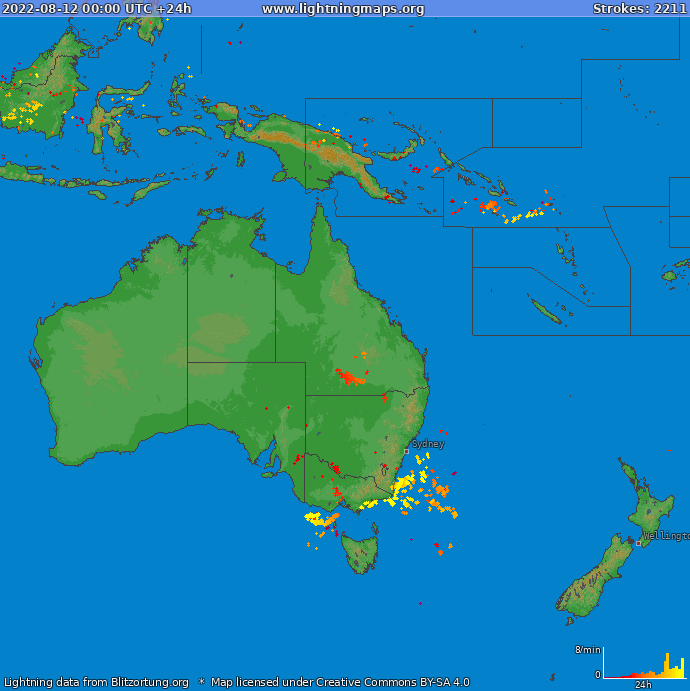The width and height of the screenshot is (690, 691).
Task: Click the 2022-08-12 00:00 UTC timestamp
Action: coord(97,9)
